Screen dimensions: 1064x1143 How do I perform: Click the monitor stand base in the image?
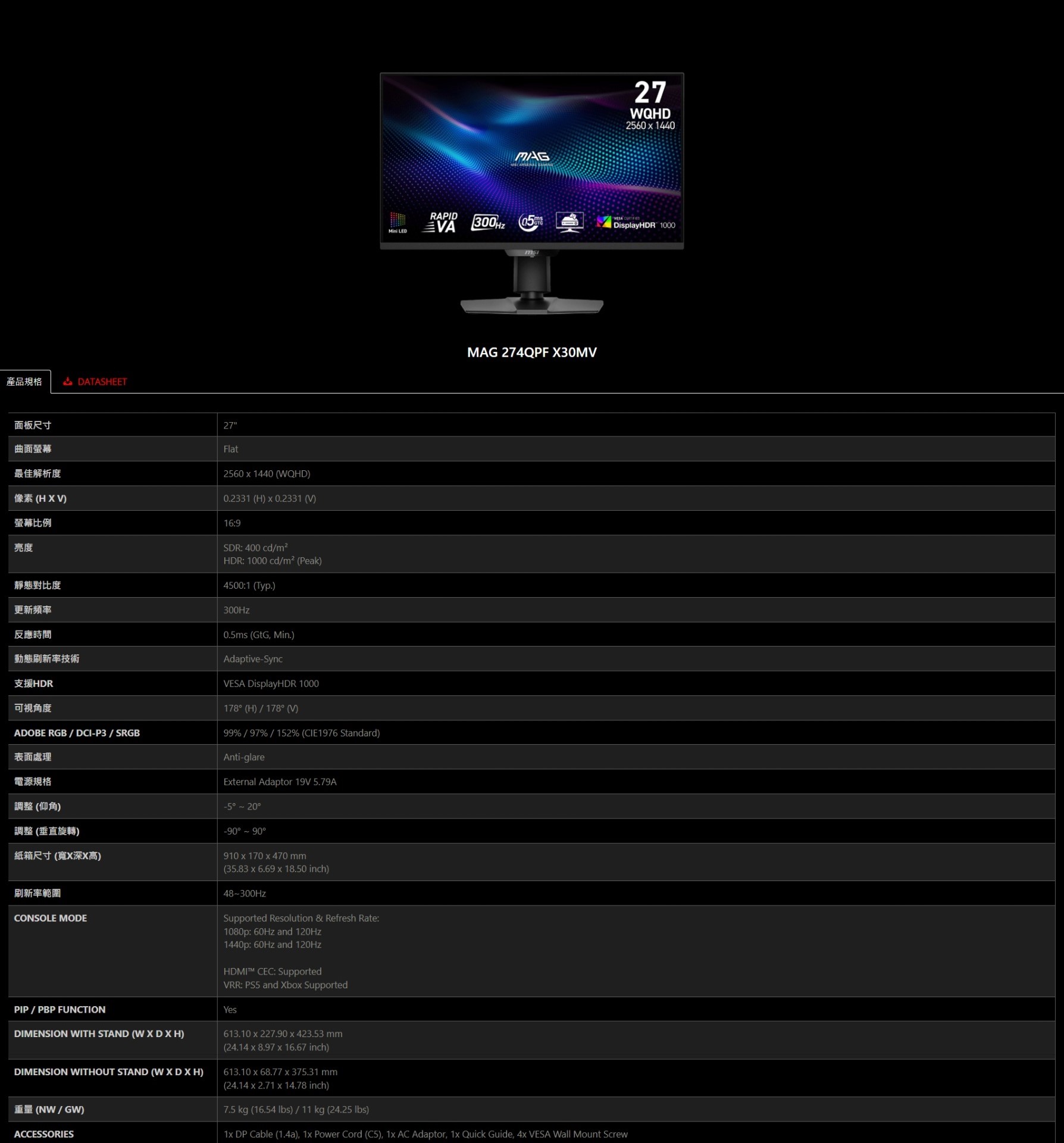pos(531,305)
